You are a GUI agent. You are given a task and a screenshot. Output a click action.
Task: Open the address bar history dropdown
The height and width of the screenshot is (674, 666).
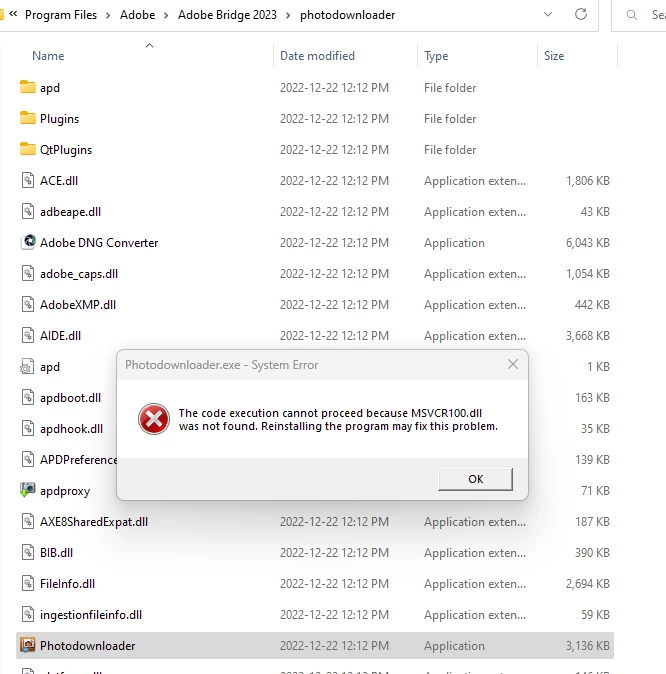click(x=548, y=14)
